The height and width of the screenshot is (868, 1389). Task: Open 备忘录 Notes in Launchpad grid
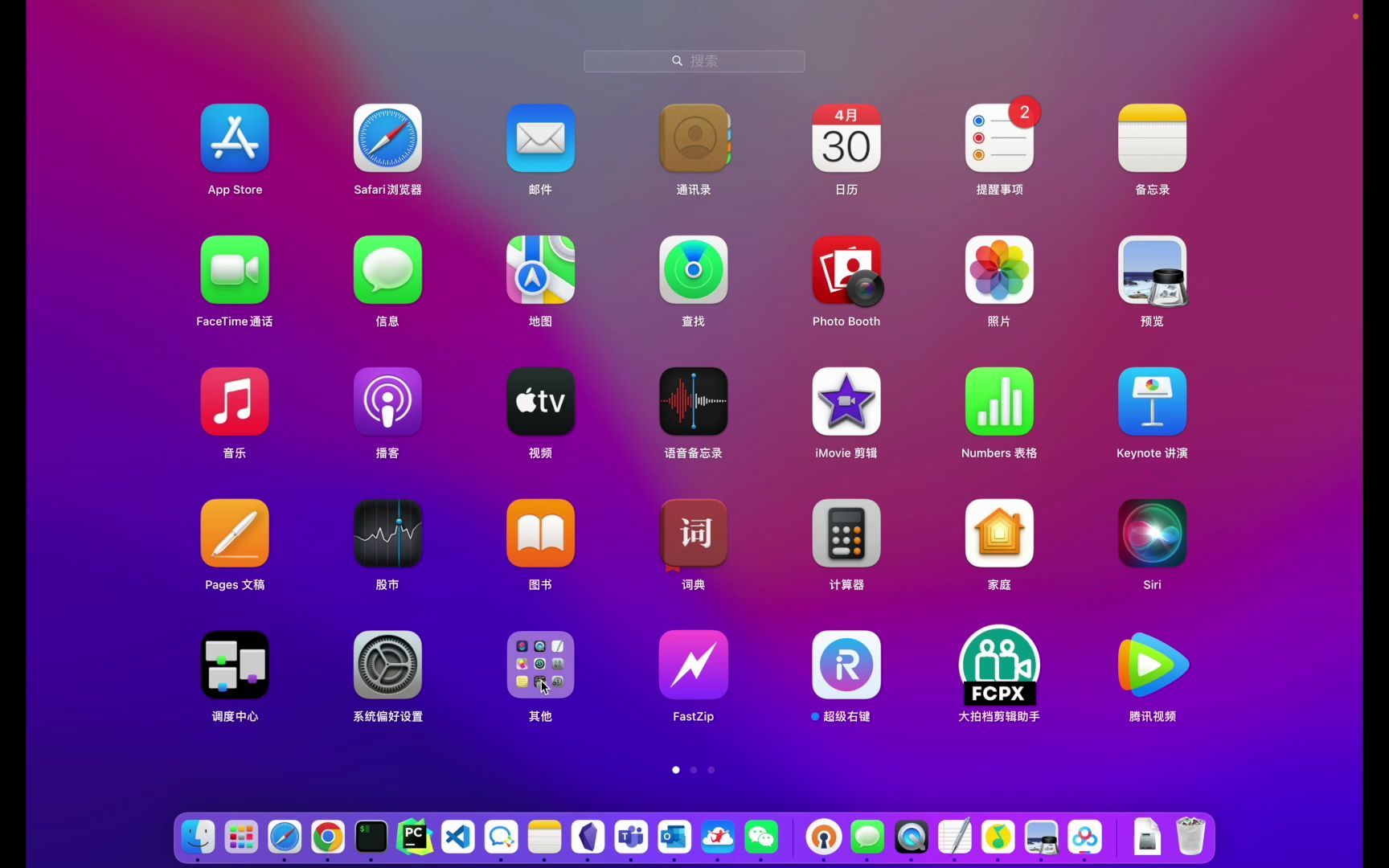1152,138
